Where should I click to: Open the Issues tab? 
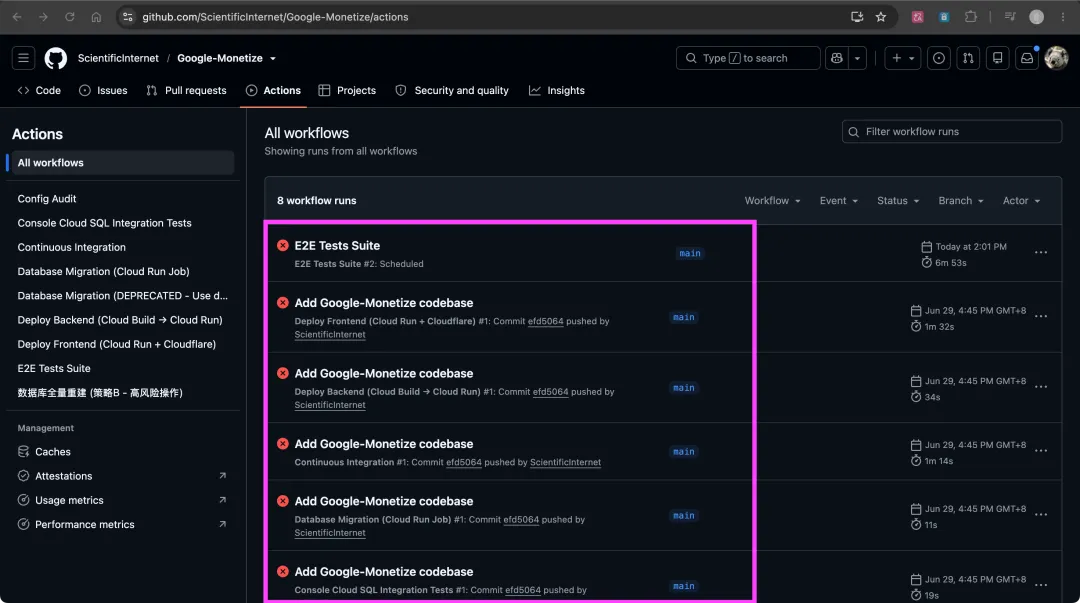coord(103,90)
